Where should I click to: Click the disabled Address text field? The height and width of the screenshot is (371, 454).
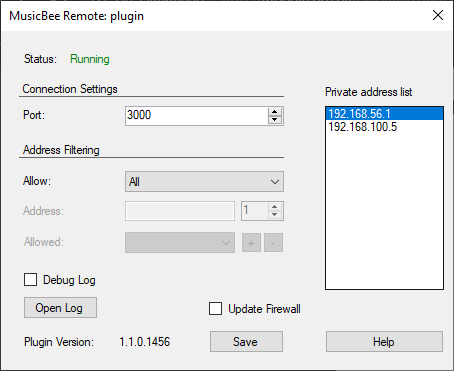(180, 211)
